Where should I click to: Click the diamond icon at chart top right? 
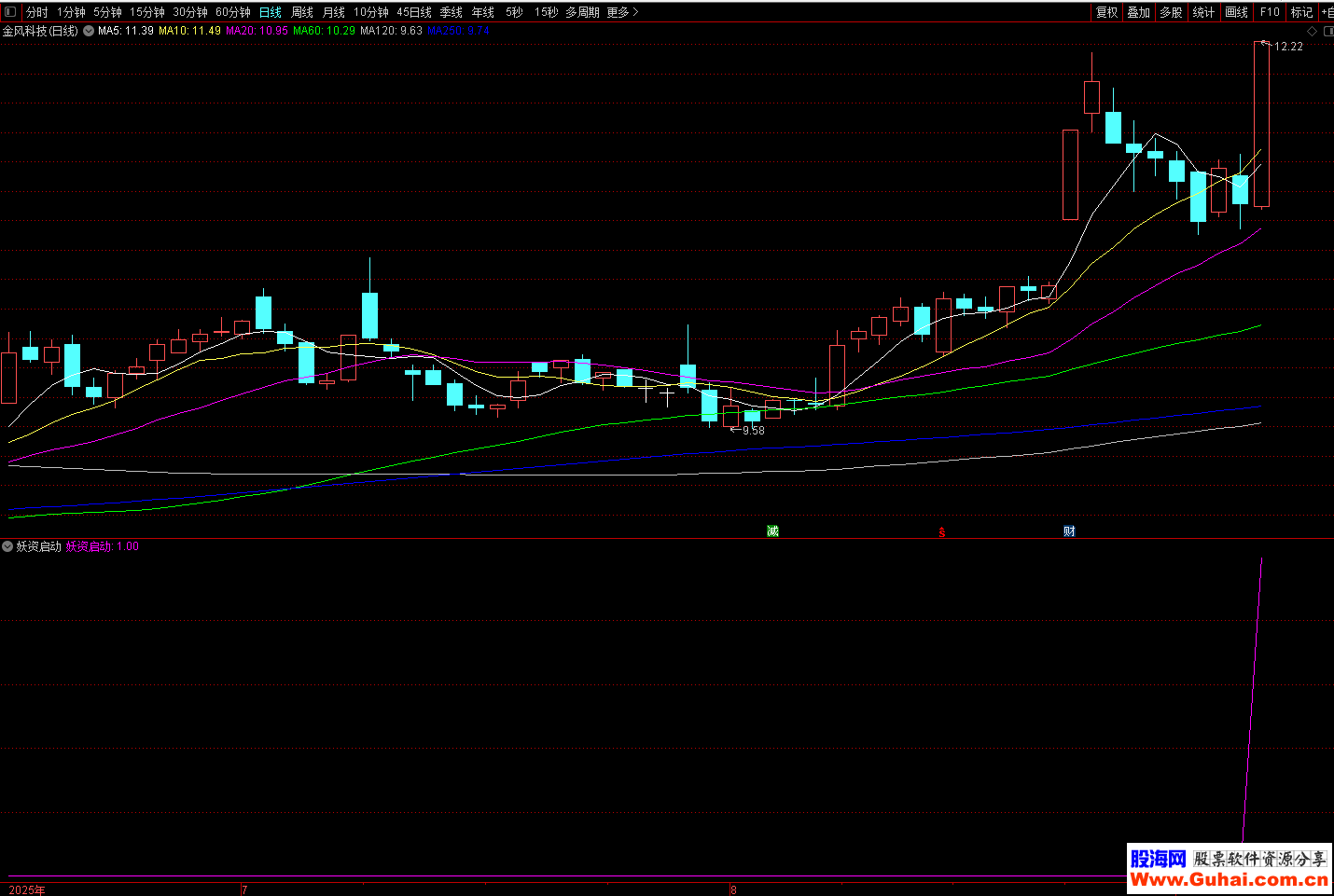tap(1312, 31)
